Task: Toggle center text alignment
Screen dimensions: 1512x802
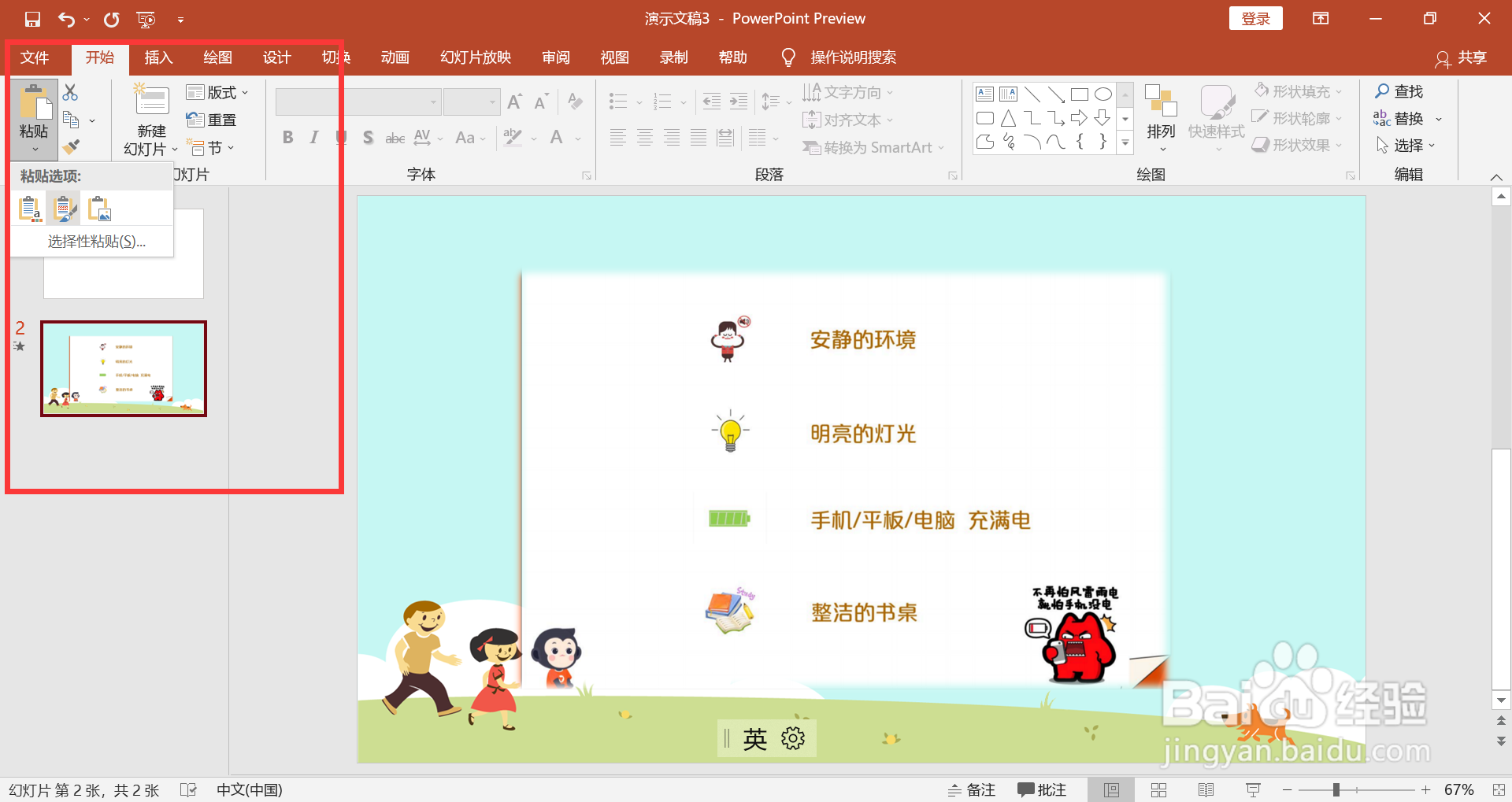Action: coord(645,138)
